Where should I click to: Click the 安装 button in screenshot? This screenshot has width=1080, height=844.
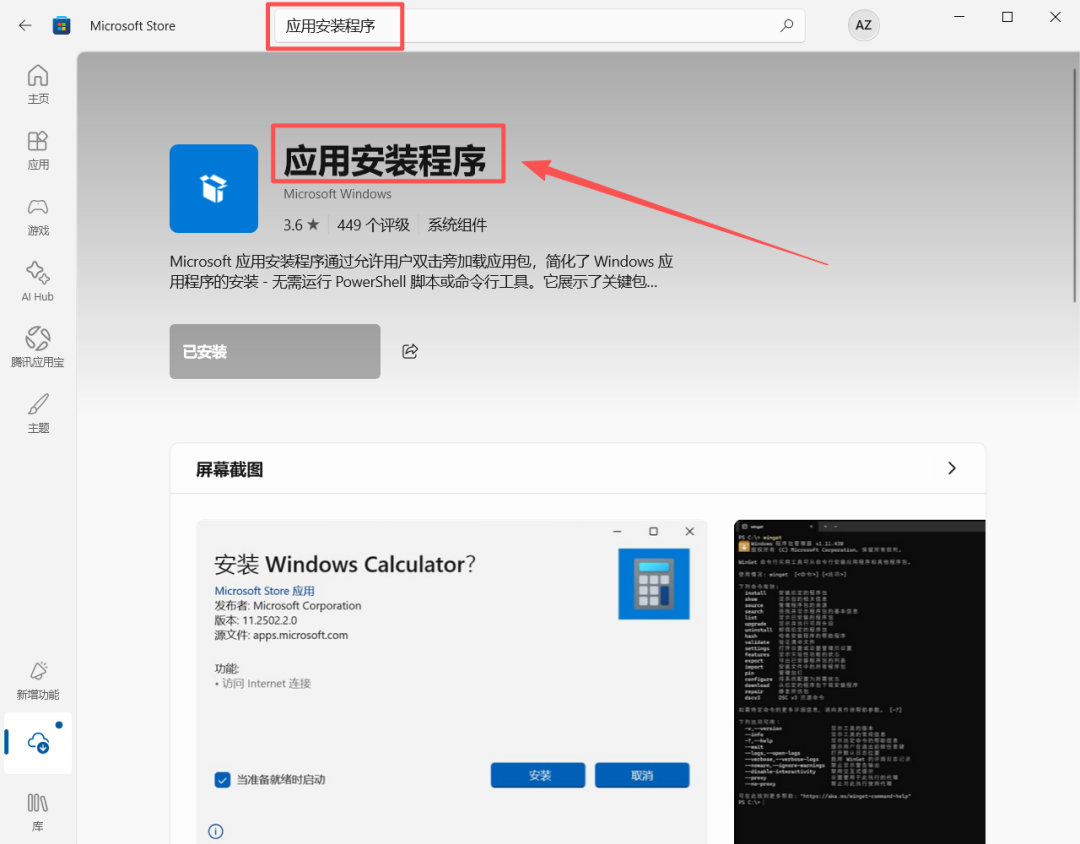point(538,775)
